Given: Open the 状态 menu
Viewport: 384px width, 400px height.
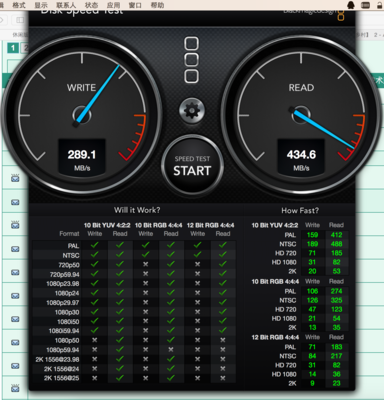Looking at the screenshot, I should coord(91,5).
